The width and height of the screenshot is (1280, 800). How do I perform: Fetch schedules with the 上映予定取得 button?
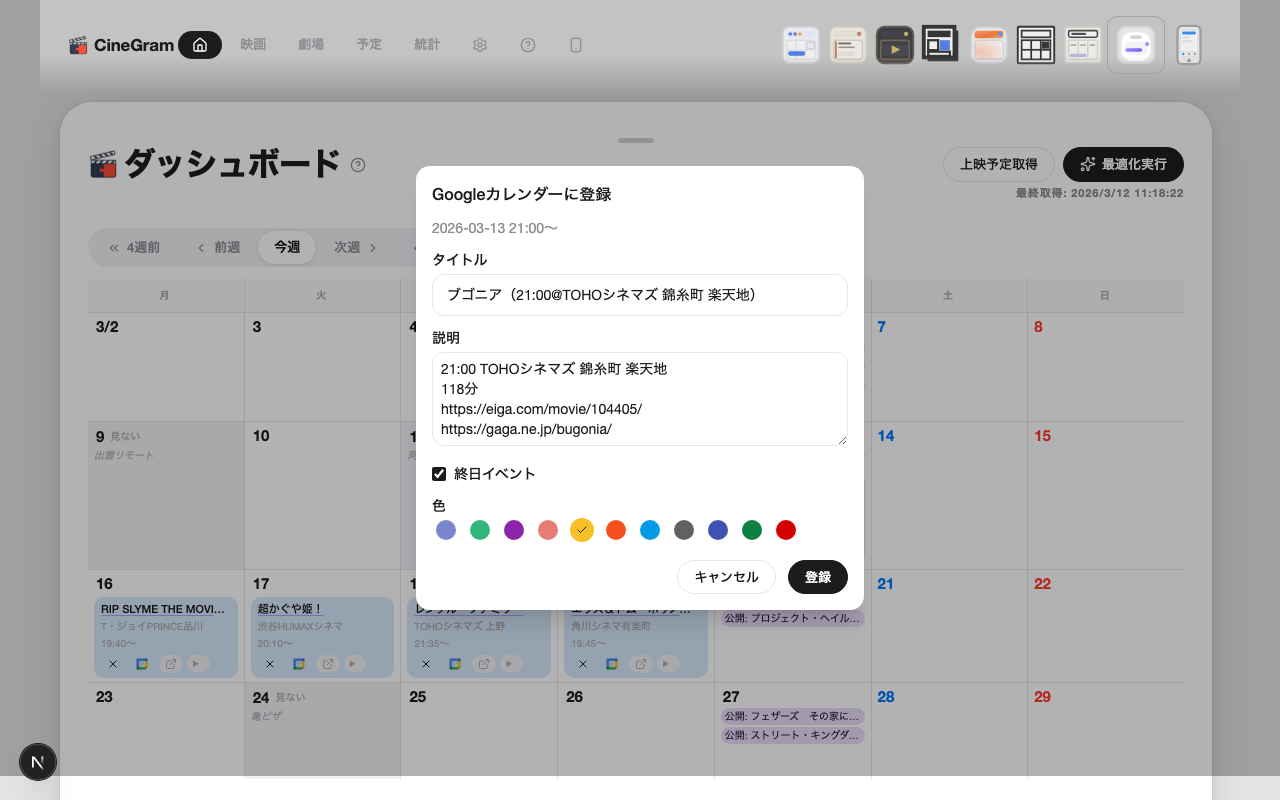[x=998, y=164]
